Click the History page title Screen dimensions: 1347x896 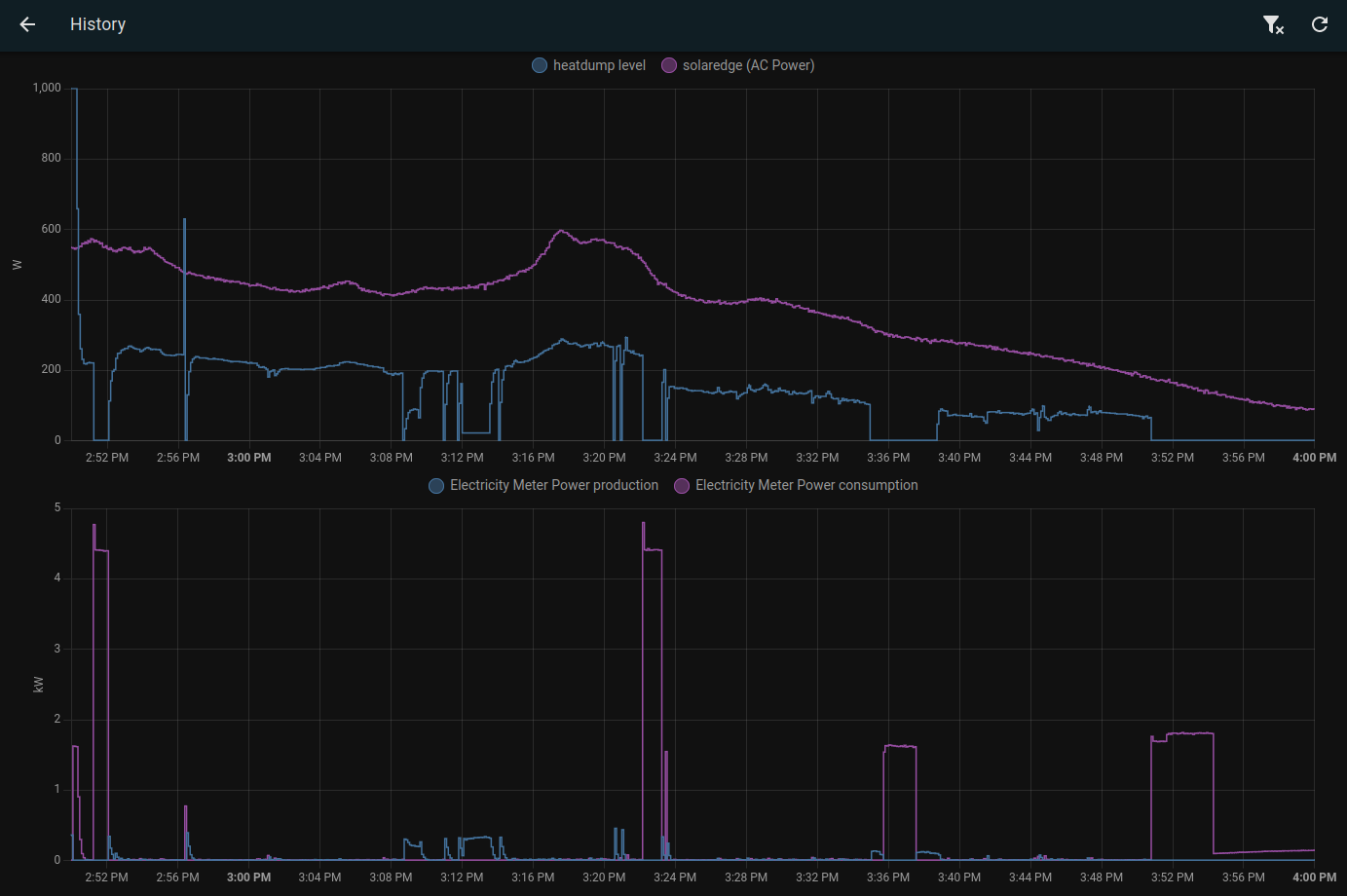click(x=97, y=24)
